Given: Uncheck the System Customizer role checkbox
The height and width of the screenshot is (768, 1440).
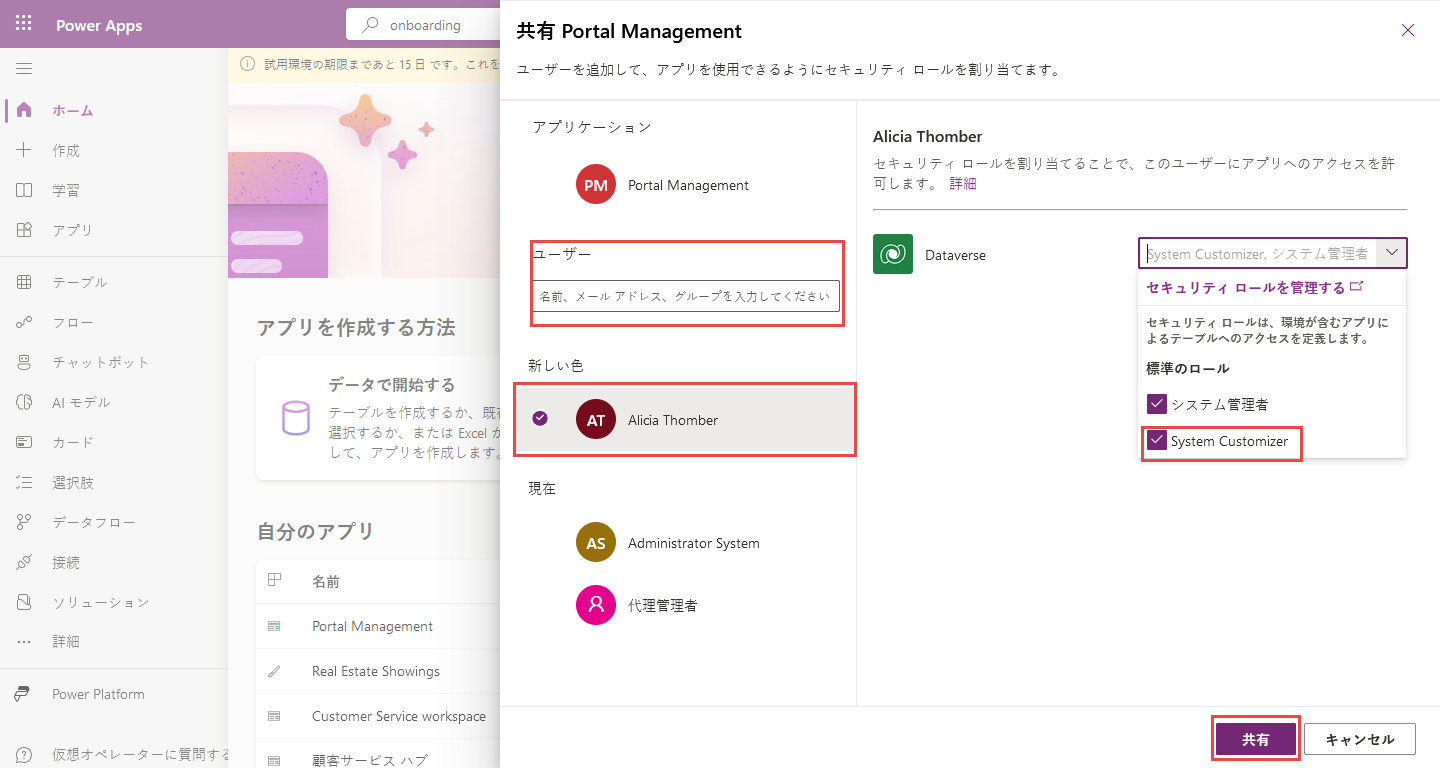Looking at the screenshot, I should tap(1157, 441).
